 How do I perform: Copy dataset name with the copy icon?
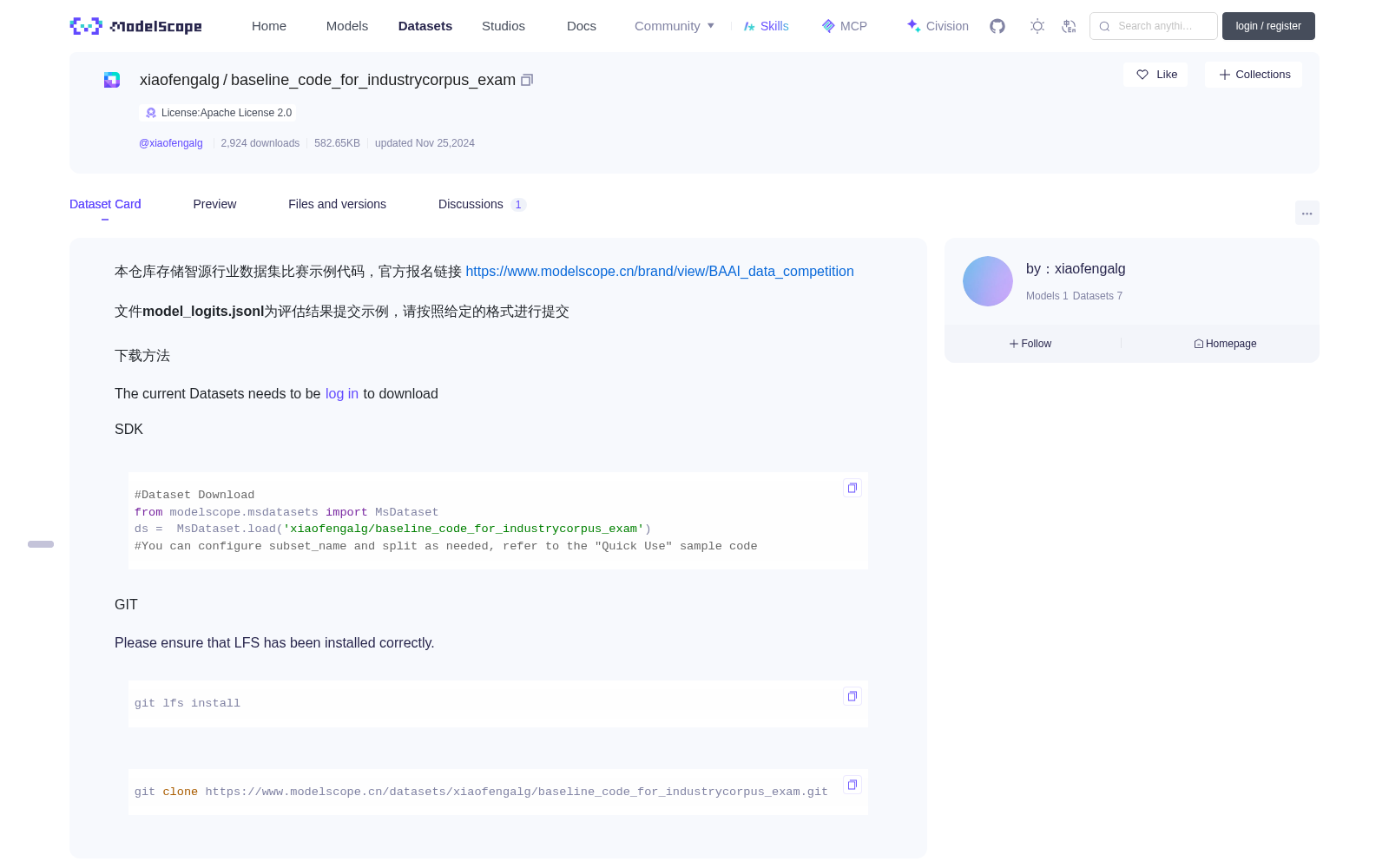tap(527, 80)
